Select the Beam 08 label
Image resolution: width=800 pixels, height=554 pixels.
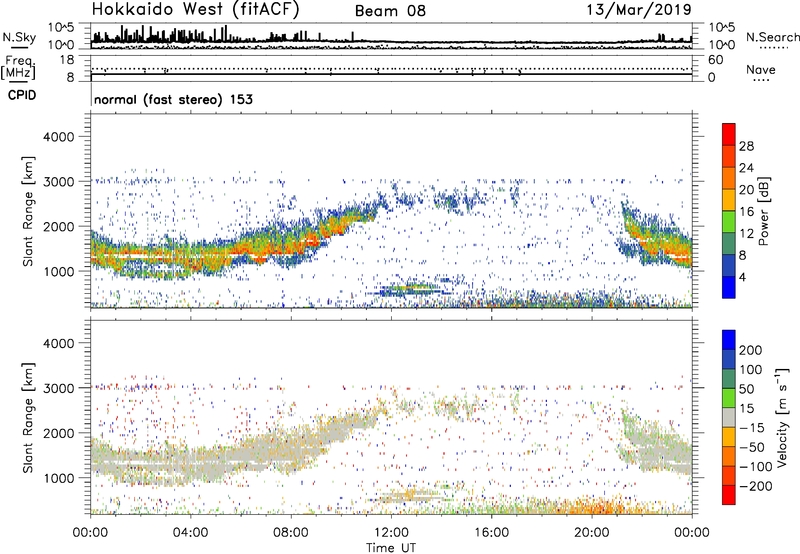390,11
